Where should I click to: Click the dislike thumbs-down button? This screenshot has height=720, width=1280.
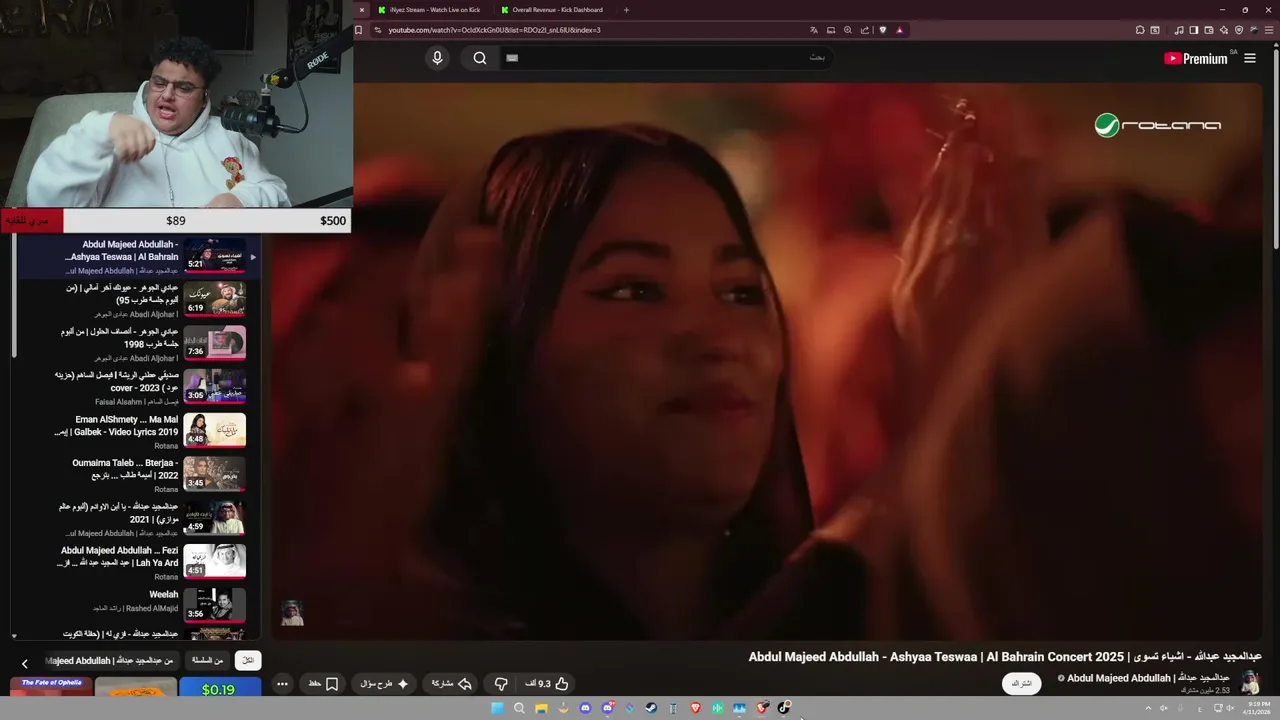tap(501, 684)
